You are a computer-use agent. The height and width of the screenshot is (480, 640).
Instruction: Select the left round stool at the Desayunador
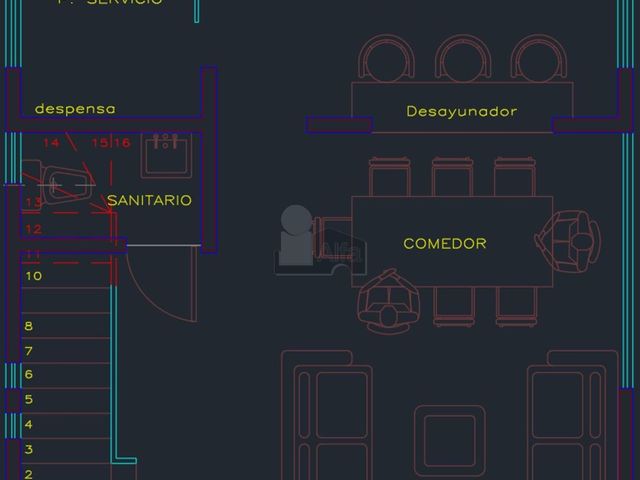pyautogui.click(x=387, y=57)
